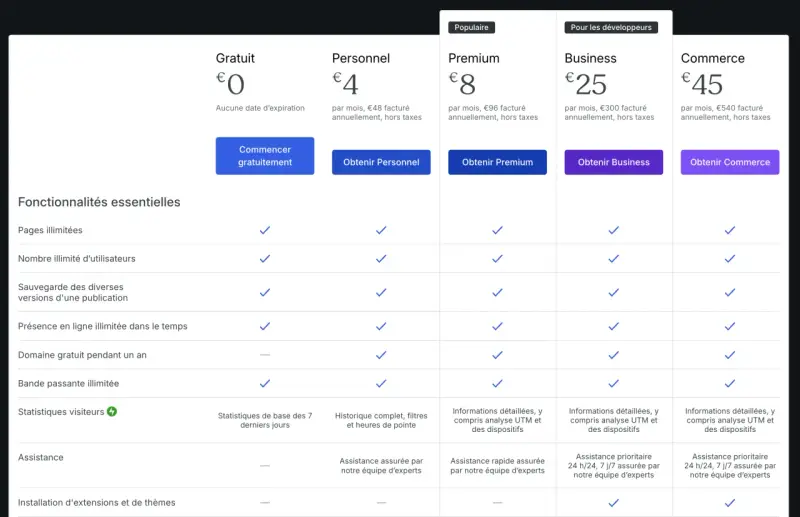This screenshot has height=517, width=800.
Task: Click the Populaire badge above Premium
Action: (471, 27)
